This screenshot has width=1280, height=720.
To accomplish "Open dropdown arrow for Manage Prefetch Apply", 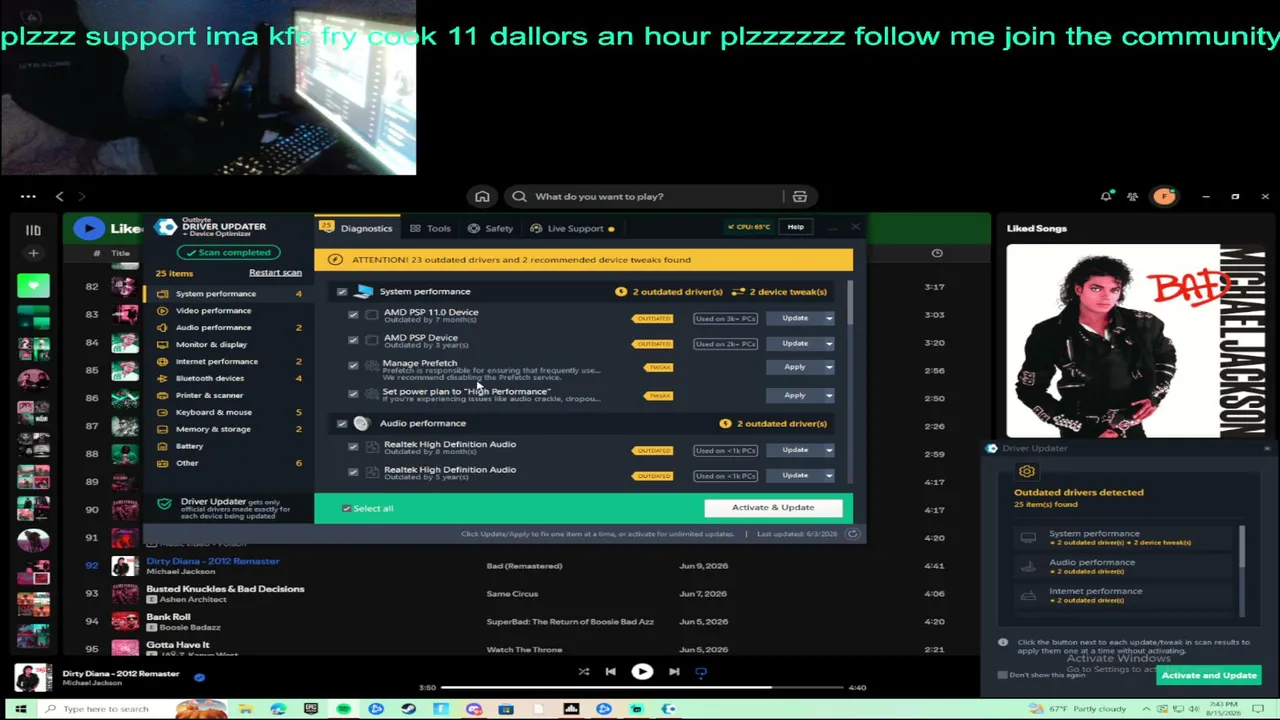I will (x=829, y=367).
